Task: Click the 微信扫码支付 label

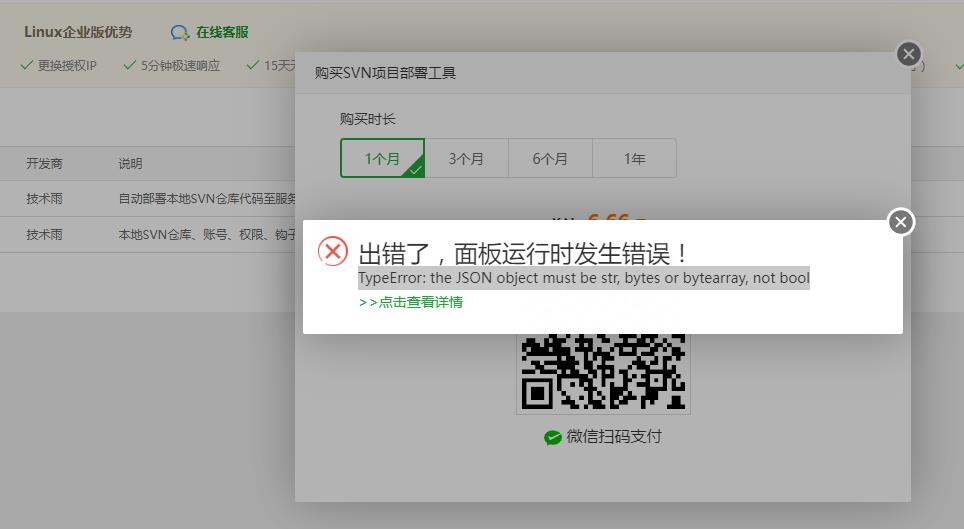Action: click(x=614, y=437)
